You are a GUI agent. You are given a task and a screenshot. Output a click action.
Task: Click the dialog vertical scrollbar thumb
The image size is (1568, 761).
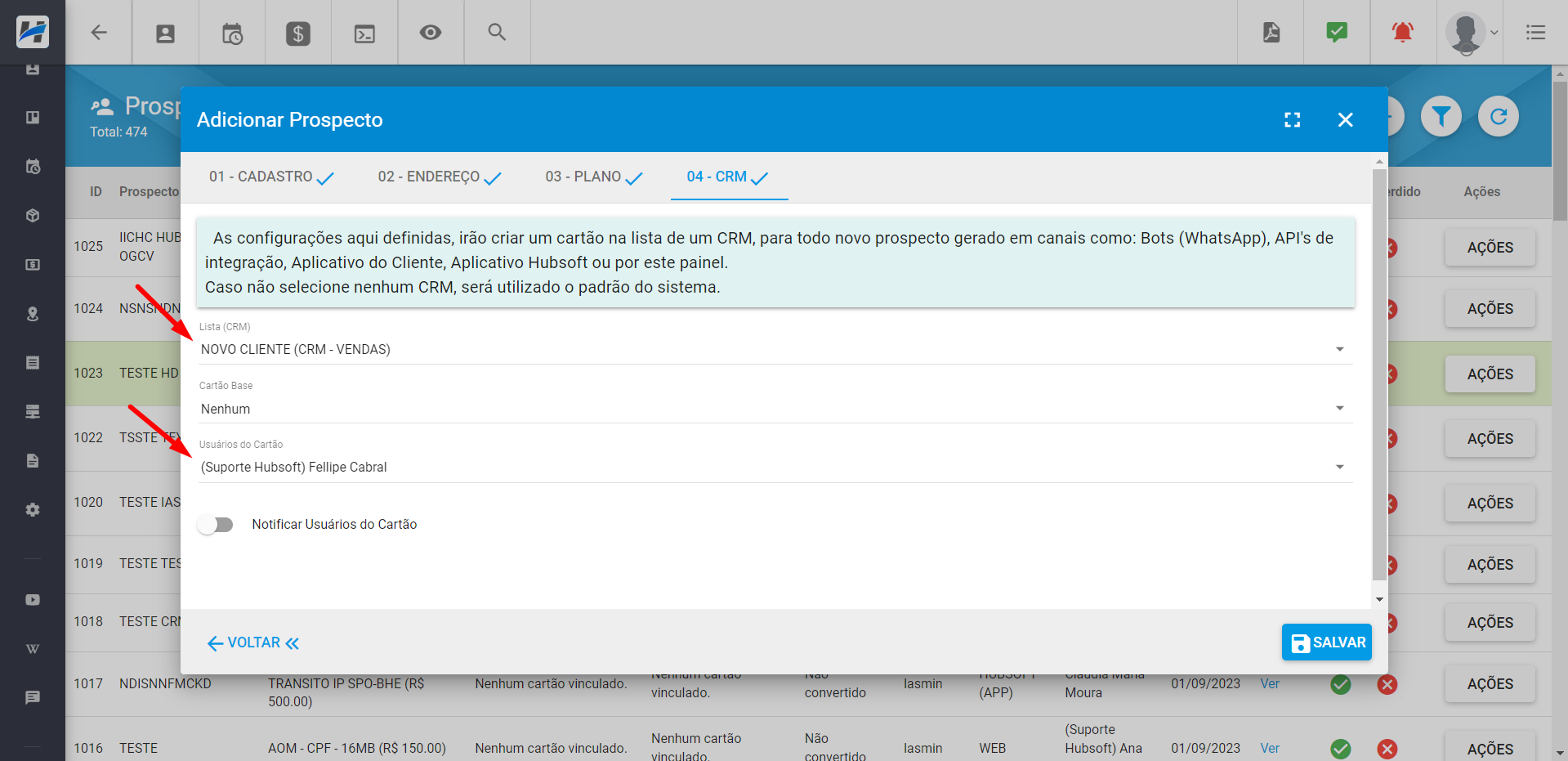point(1379,374)
